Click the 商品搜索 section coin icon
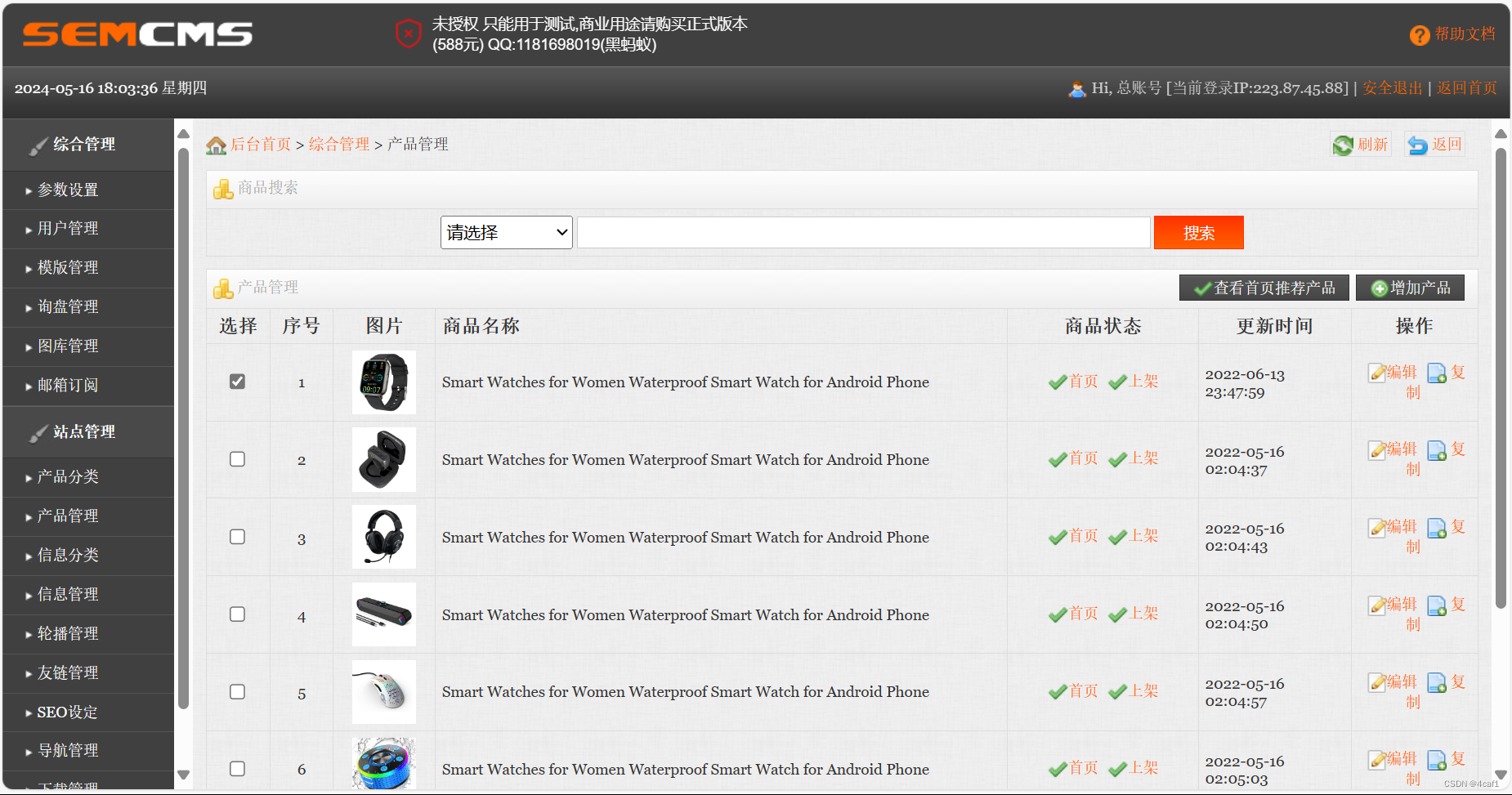This screenshot has width=1512, height=795. tap(222, 189)
